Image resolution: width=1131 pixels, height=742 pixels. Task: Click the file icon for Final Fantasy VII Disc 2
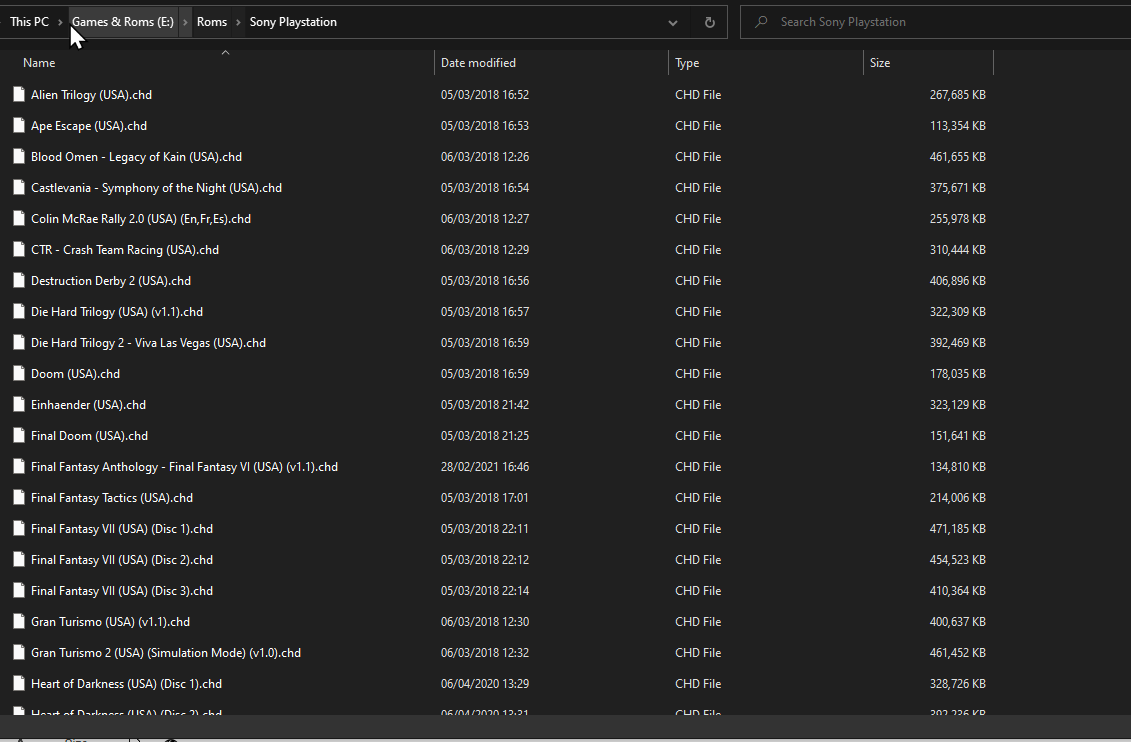[x=19, y=560]
